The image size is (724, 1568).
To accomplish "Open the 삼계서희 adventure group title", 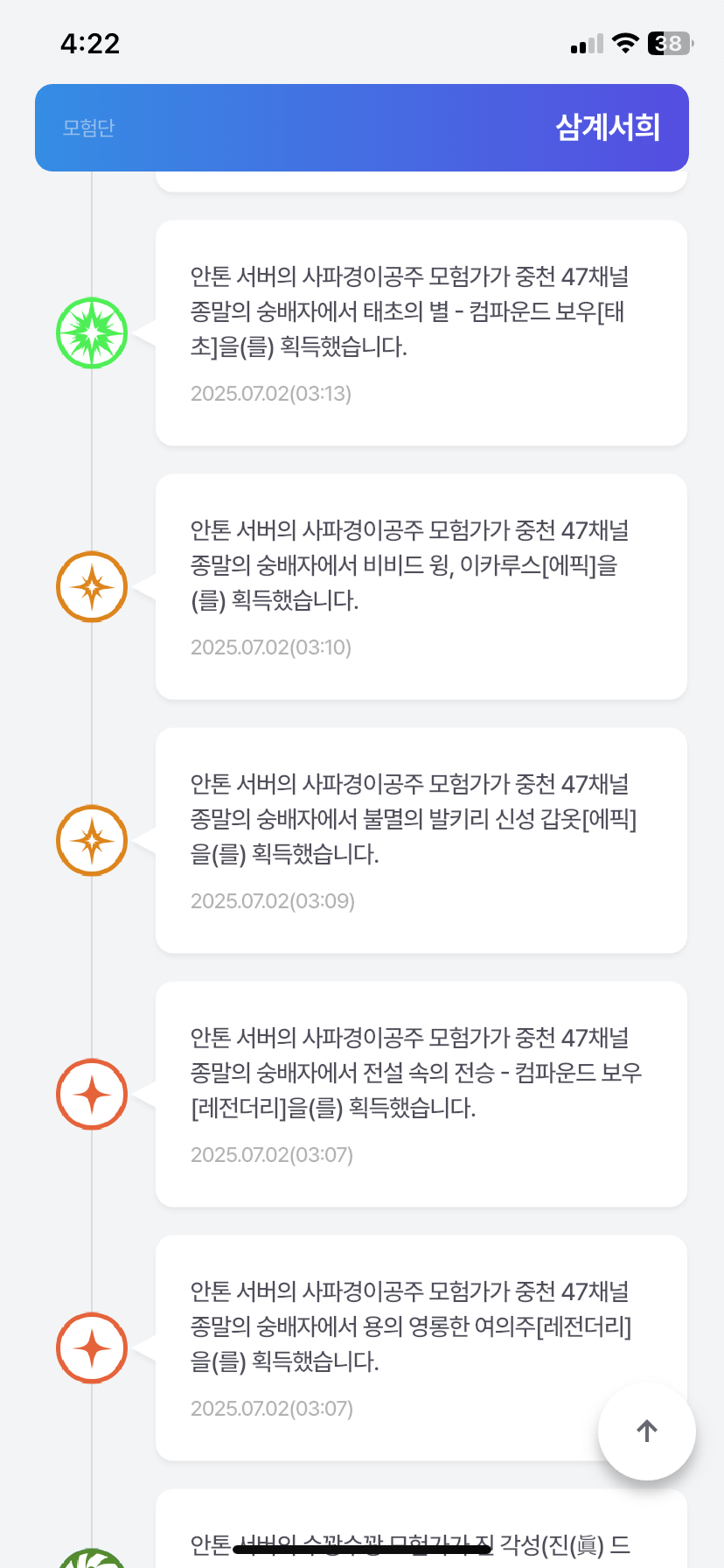I will pyautogui.click(x=608, y=128).
